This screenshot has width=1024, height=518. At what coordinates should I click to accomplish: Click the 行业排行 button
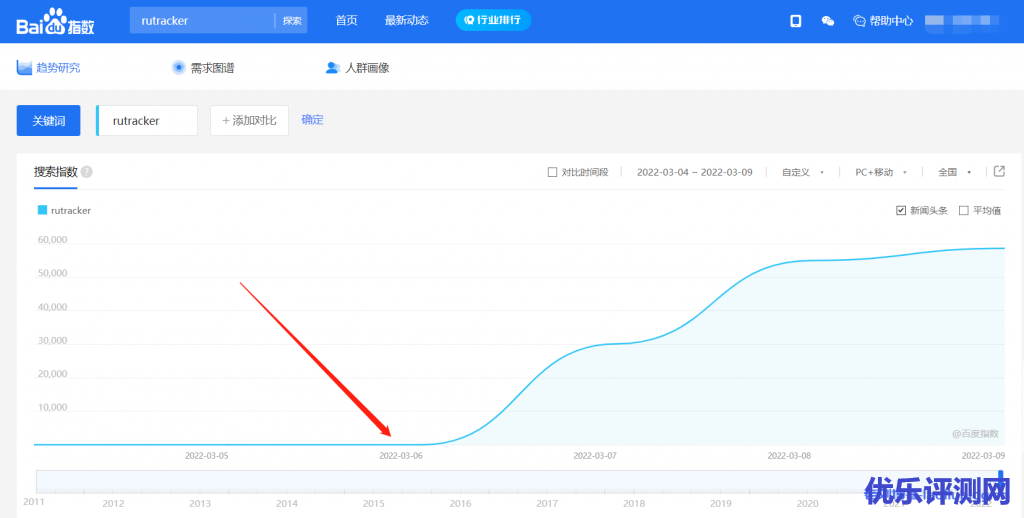tap(493, 21)
